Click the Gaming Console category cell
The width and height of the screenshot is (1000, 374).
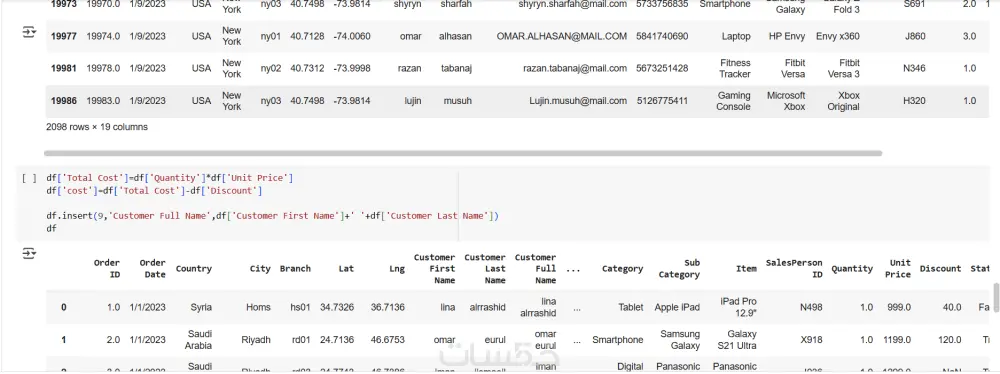point(733,101)
